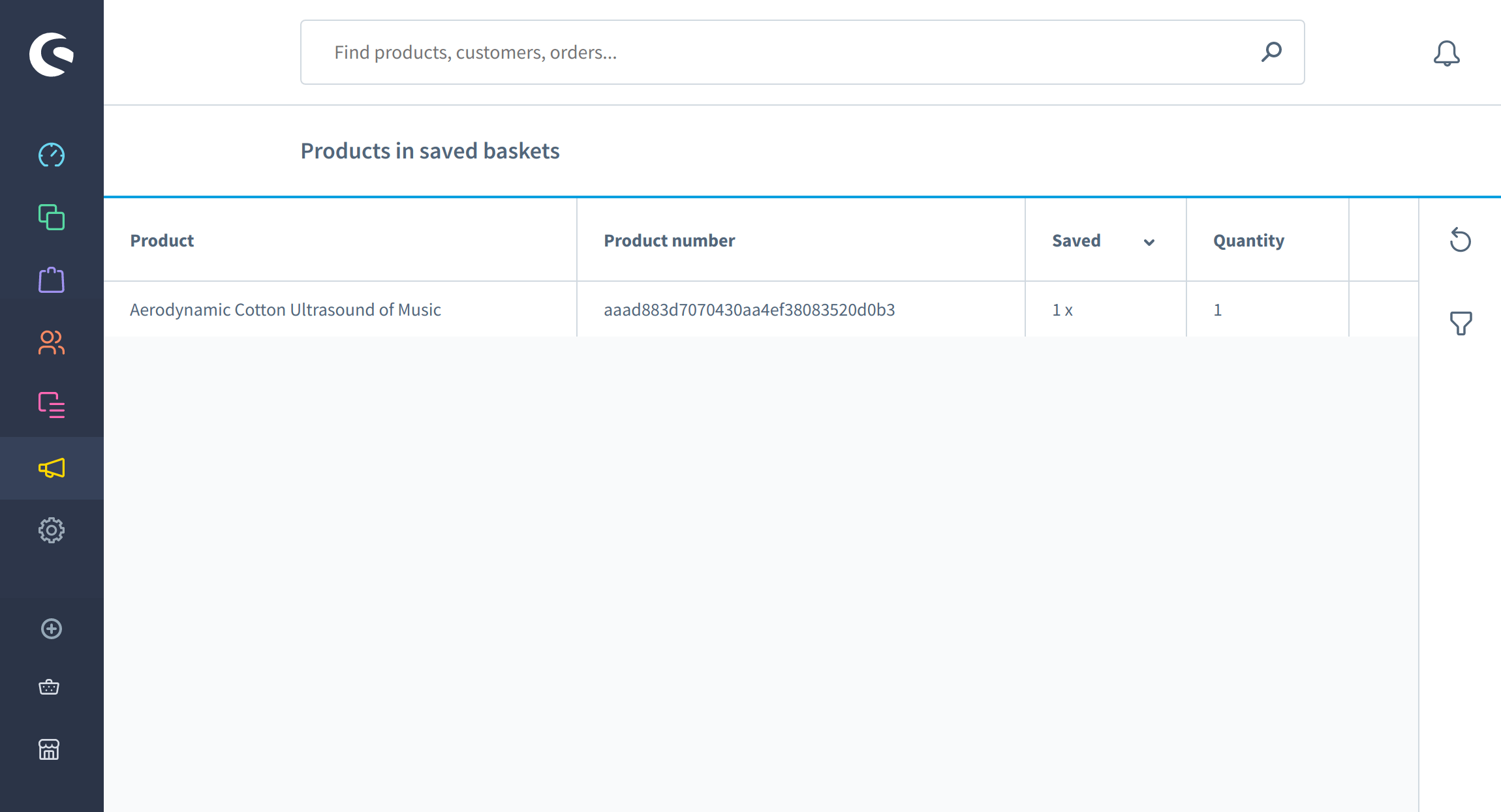Open the Settings gear icon
This screenshot has width=1501, height=812.
coord(52,530)
